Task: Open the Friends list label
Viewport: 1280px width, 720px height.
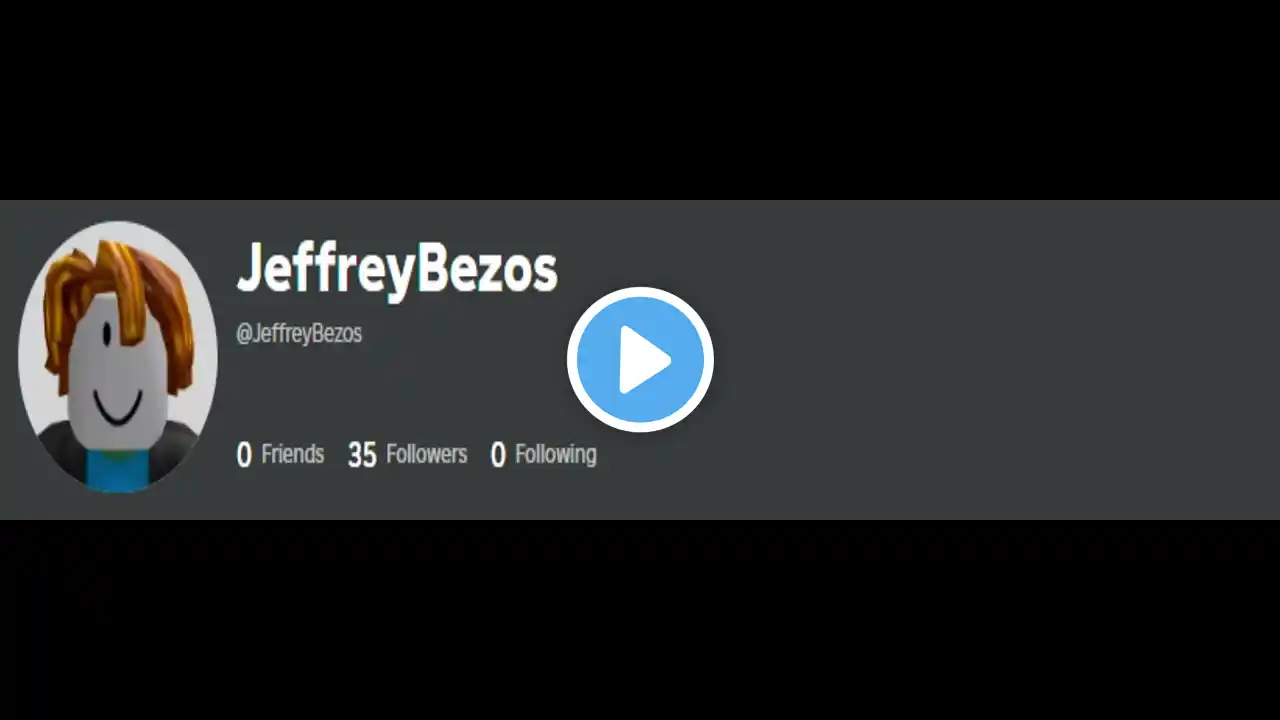Action: tap(293, 454)
